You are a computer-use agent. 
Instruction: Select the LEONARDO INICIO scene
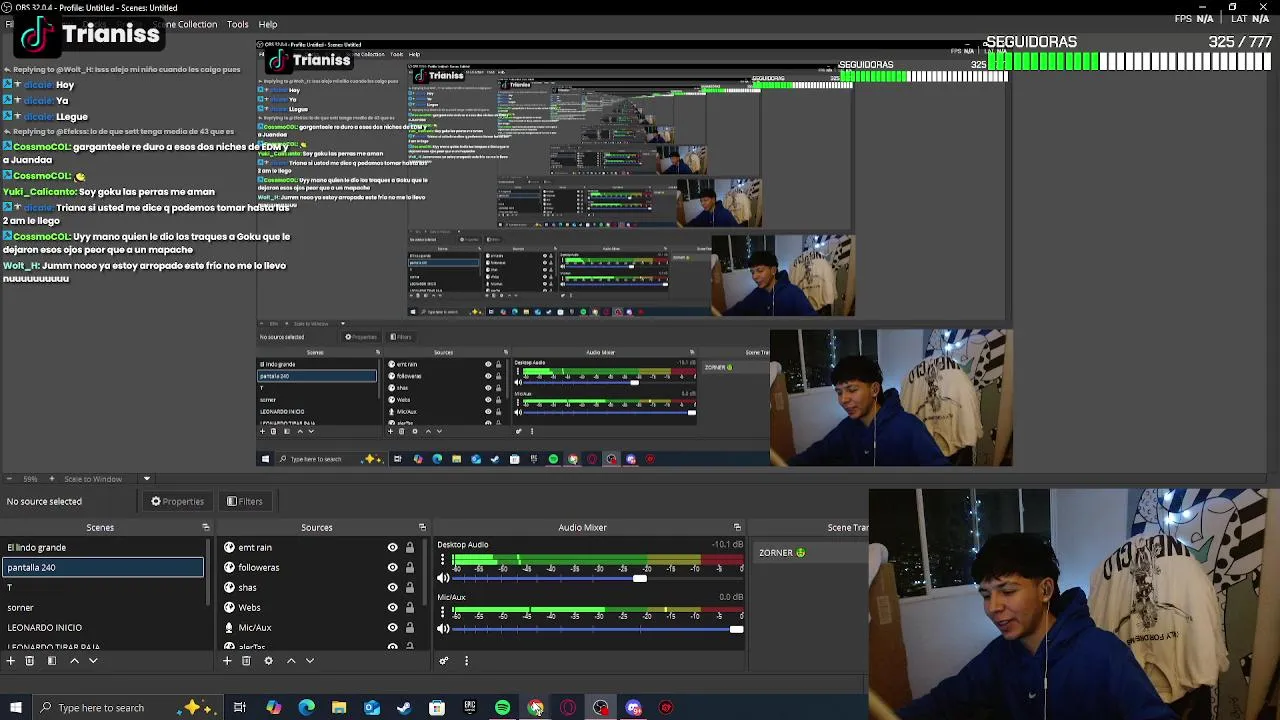point(102,627)
